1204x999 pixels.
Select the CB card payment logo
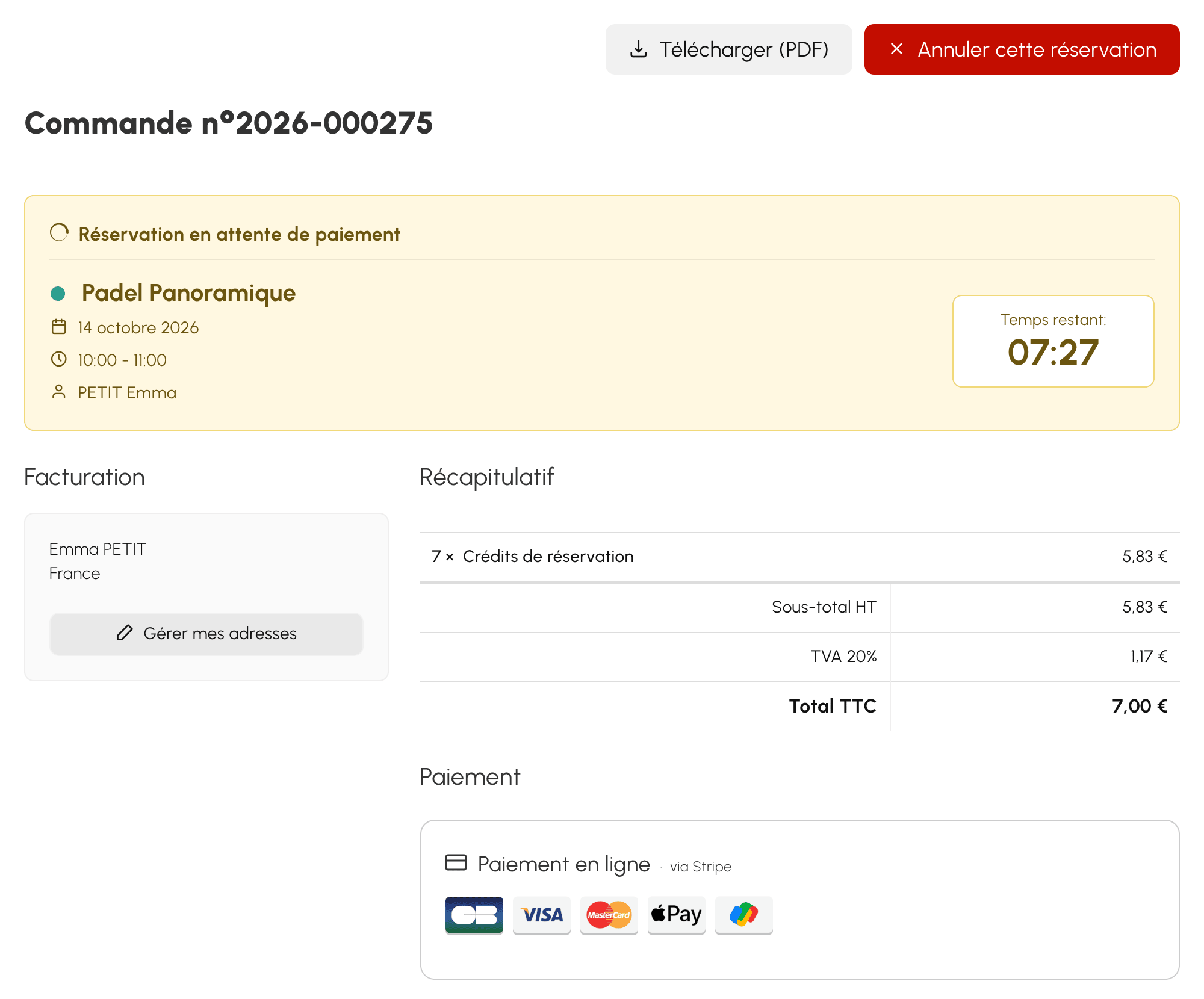(474, 915)
